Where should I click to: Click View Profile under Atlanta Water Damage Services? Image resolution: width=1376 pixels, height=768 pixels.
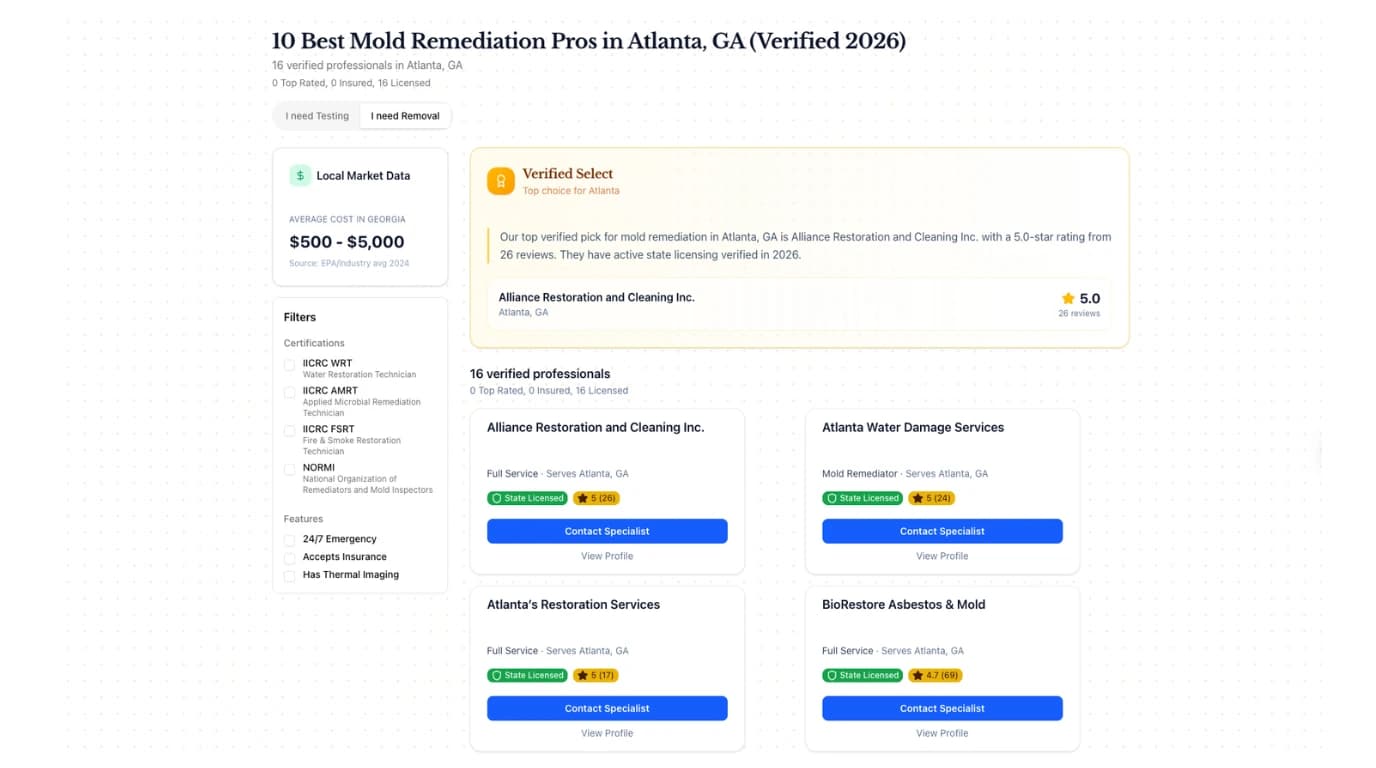pos(941,555)
